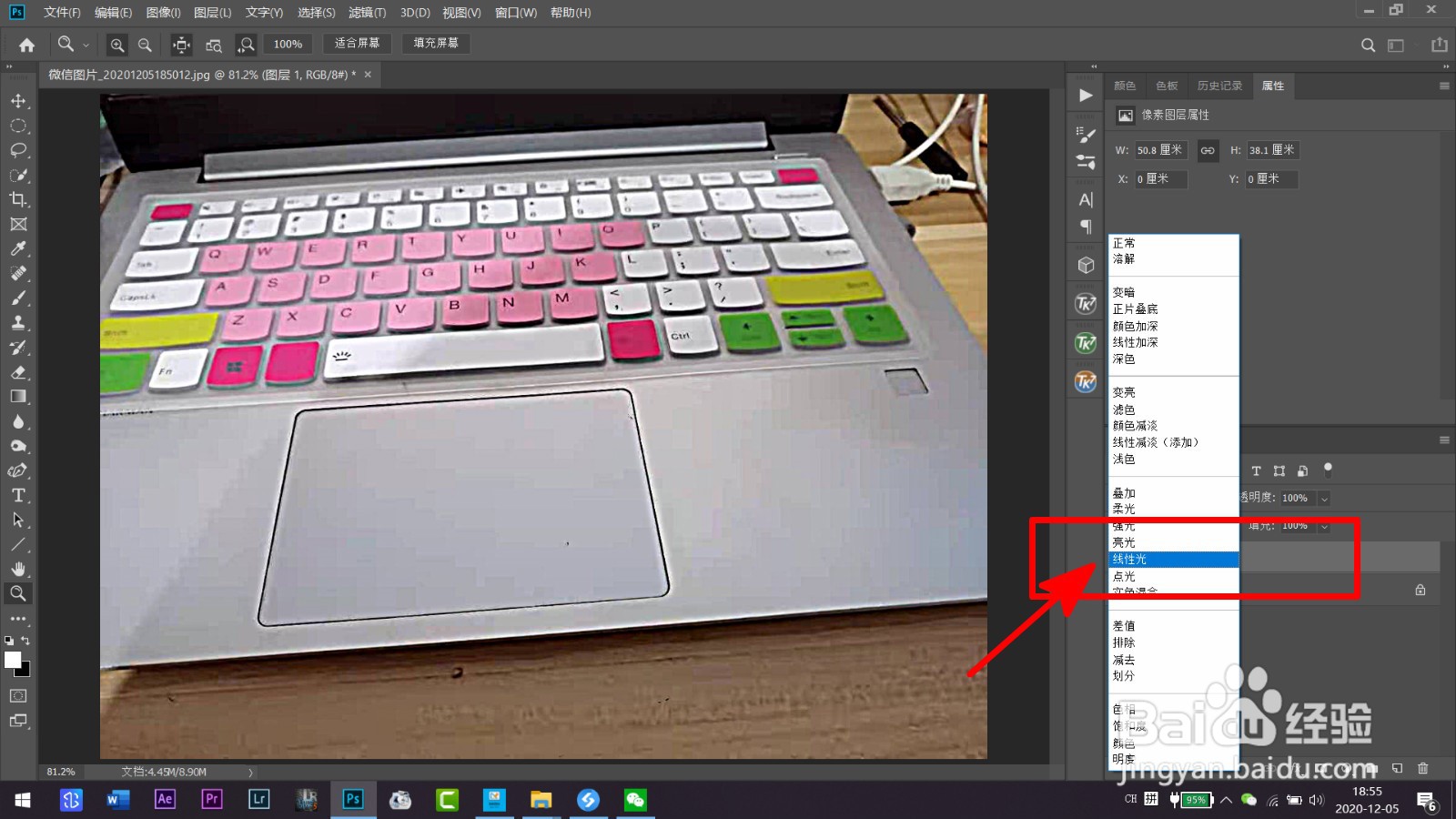Toggle Zoom All Windows option
The image size is (1456, 819).
pos(214,44)
